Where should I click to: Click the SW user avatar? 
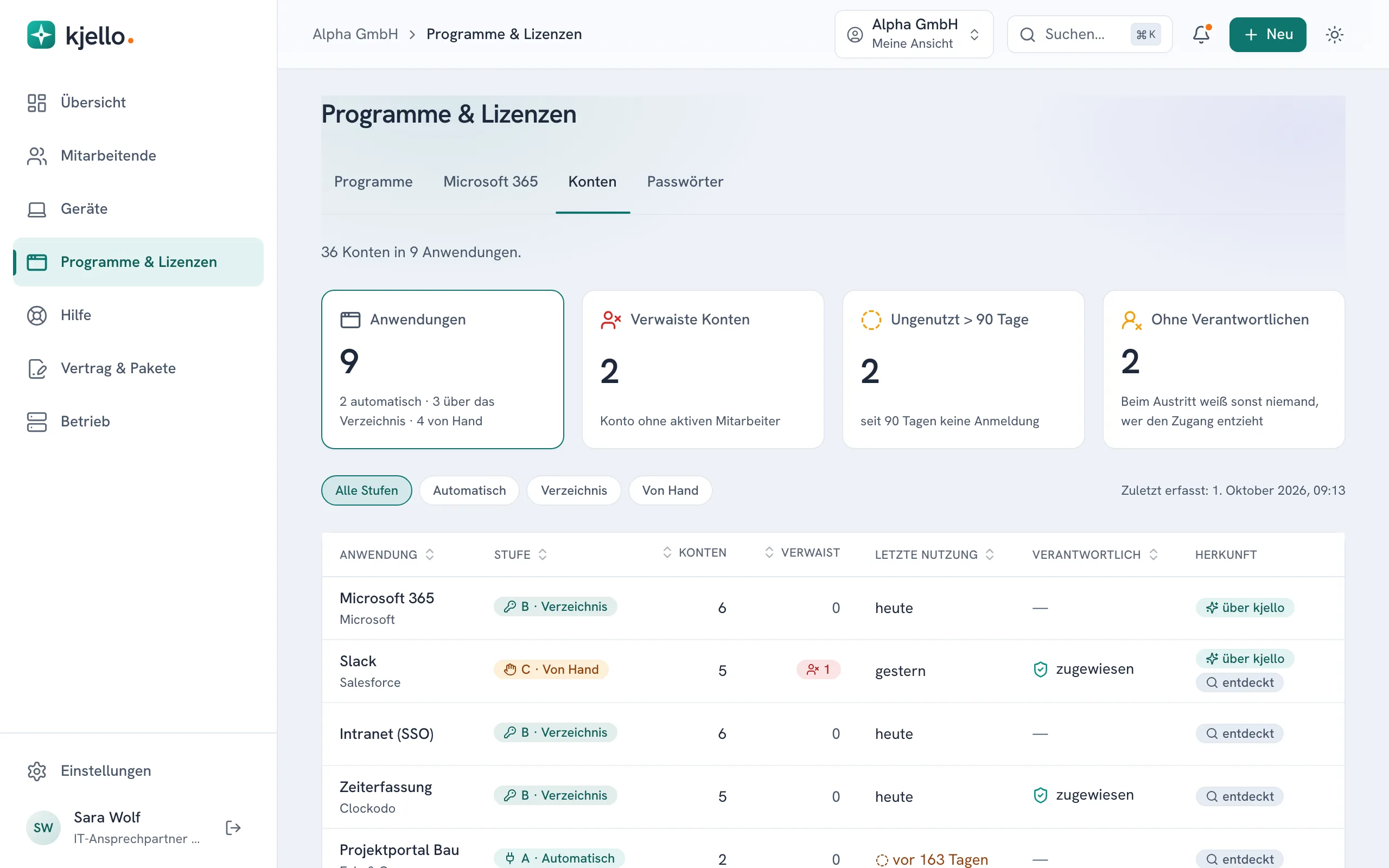(43, 828)
